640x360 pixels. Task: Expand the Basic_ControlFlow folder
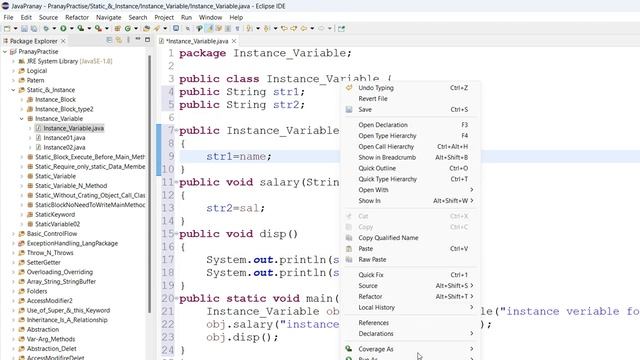point(13,234)
